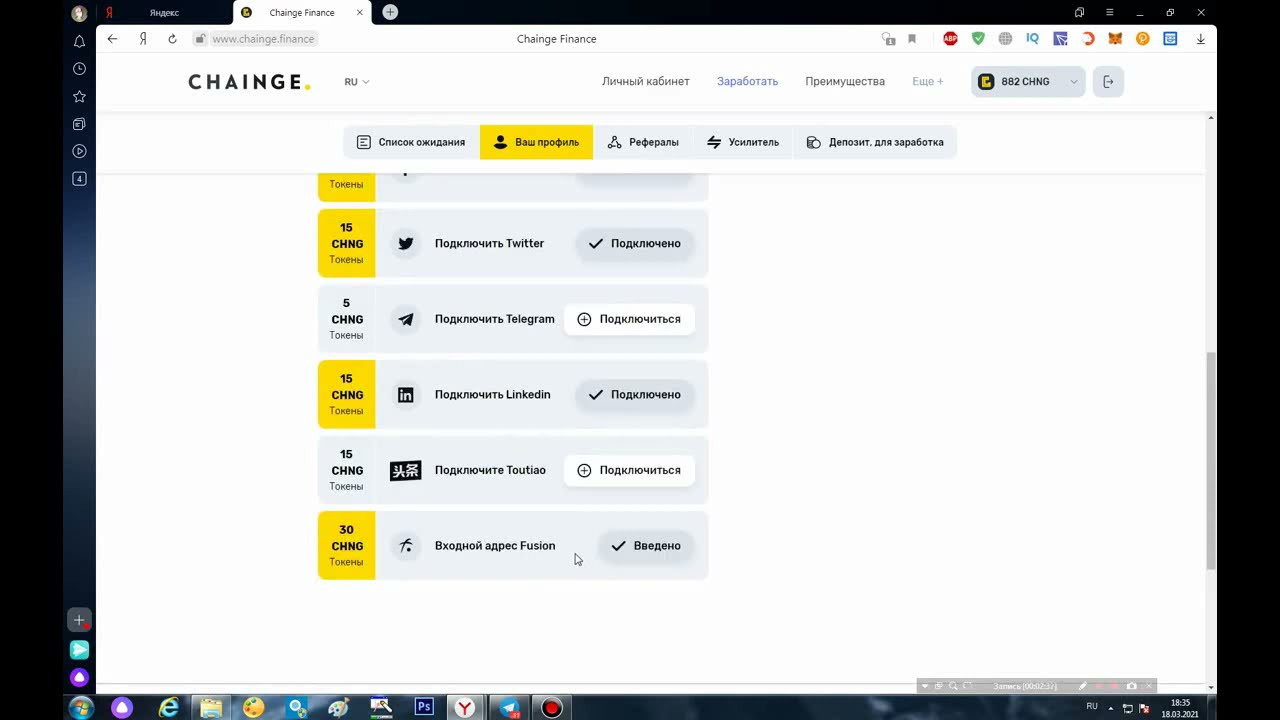This screenshot has width=1280, height=720.
Task: Open File Explorer folder in taskbar
Action: (211, 707)
